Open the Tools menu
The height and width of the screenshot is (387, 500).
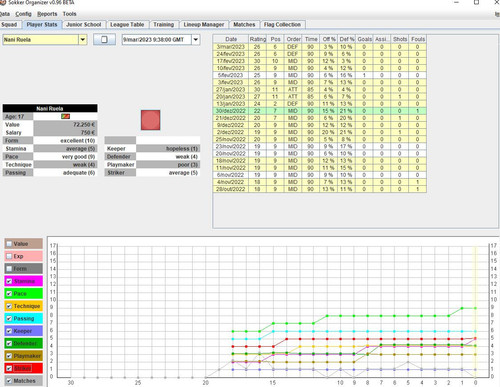[69, 14]
